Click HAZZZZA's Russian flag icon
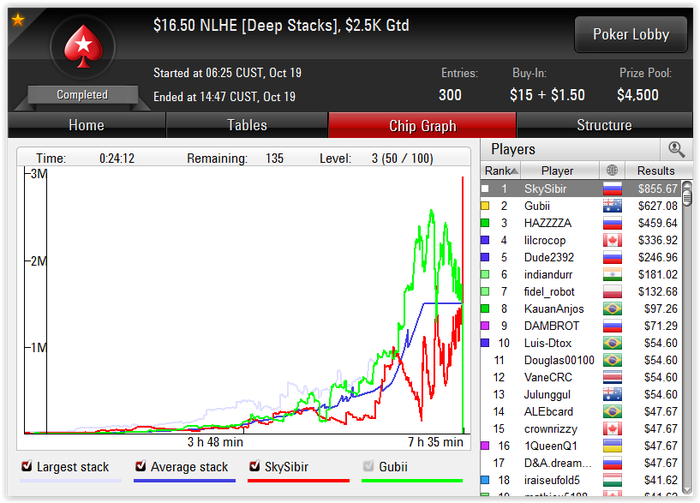 [612, 223]
